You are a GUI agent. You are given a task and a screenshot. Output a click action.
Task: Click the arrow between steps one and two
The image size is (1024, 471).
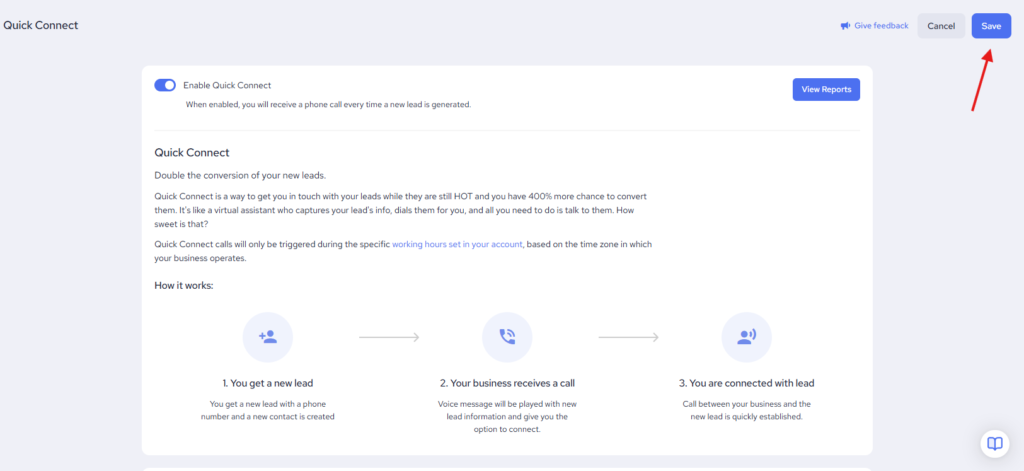pyautogui.click(x=388, y=337)
